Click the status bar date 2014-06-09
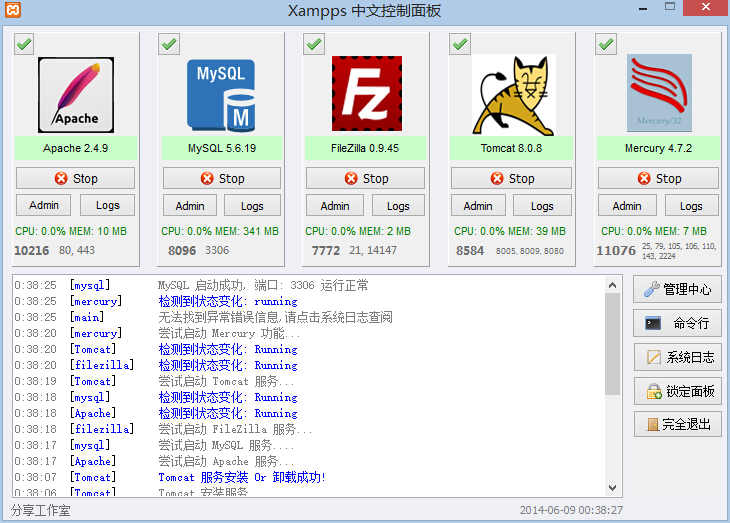This screenshot has width=730, height=523. [x=548, y=510]
